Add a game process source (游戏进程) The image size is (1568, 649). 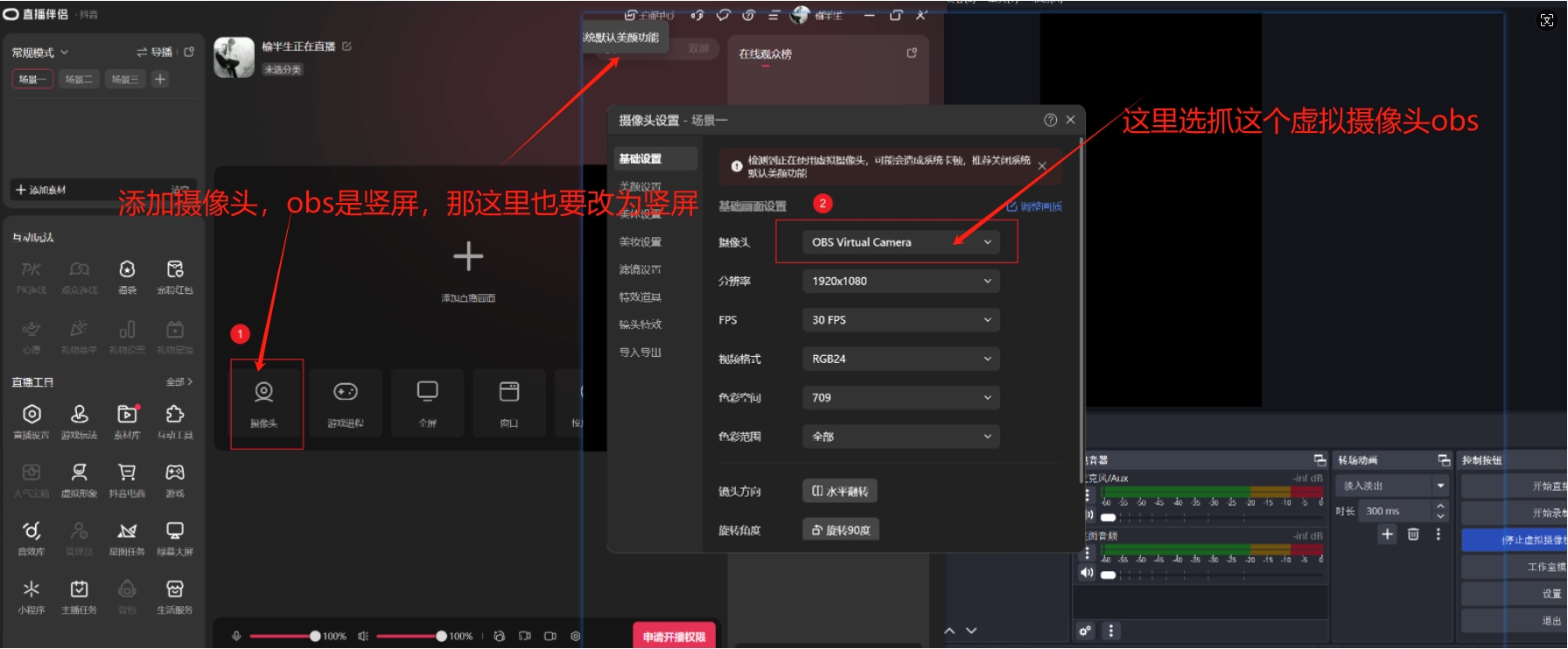(346, 403)
